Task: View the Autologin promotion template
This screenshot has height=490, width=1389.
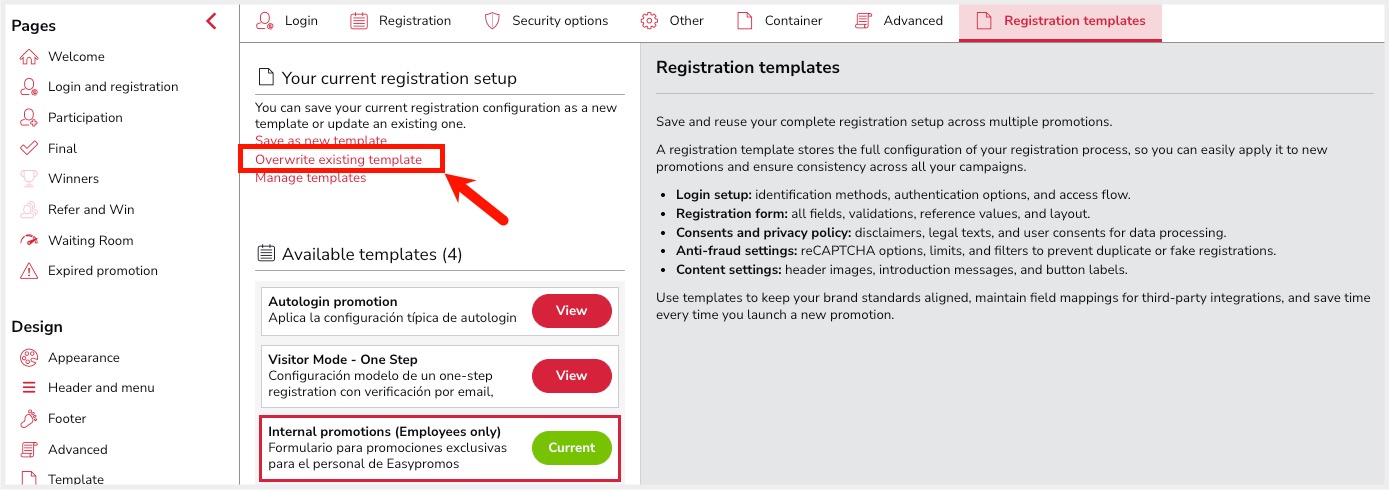Action: [x=571, y=311]
